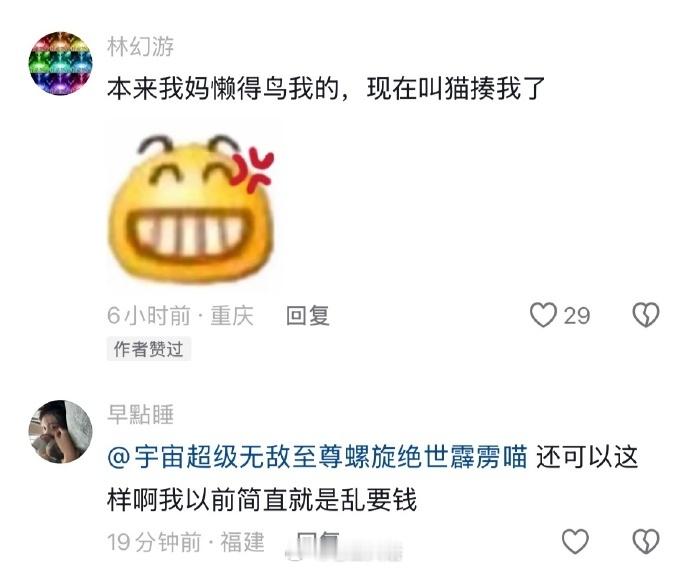Select comment text 样啊我以前简直就是乱要钱
This screenshot has height=569, width=690.
(x=262, y=500)
